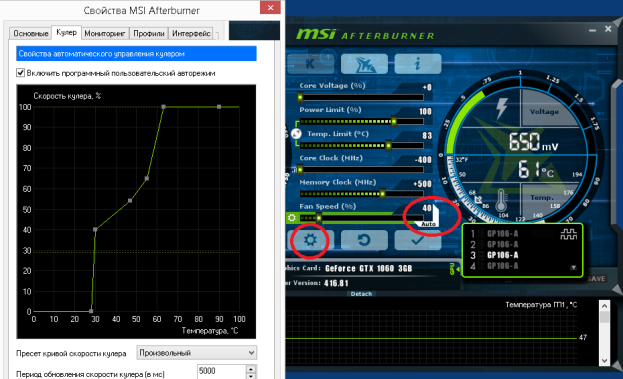Screen dimensions: 623x379
Task: Click the Свойства автоматического управления кулером header
Action: click(x=136, y=54)
